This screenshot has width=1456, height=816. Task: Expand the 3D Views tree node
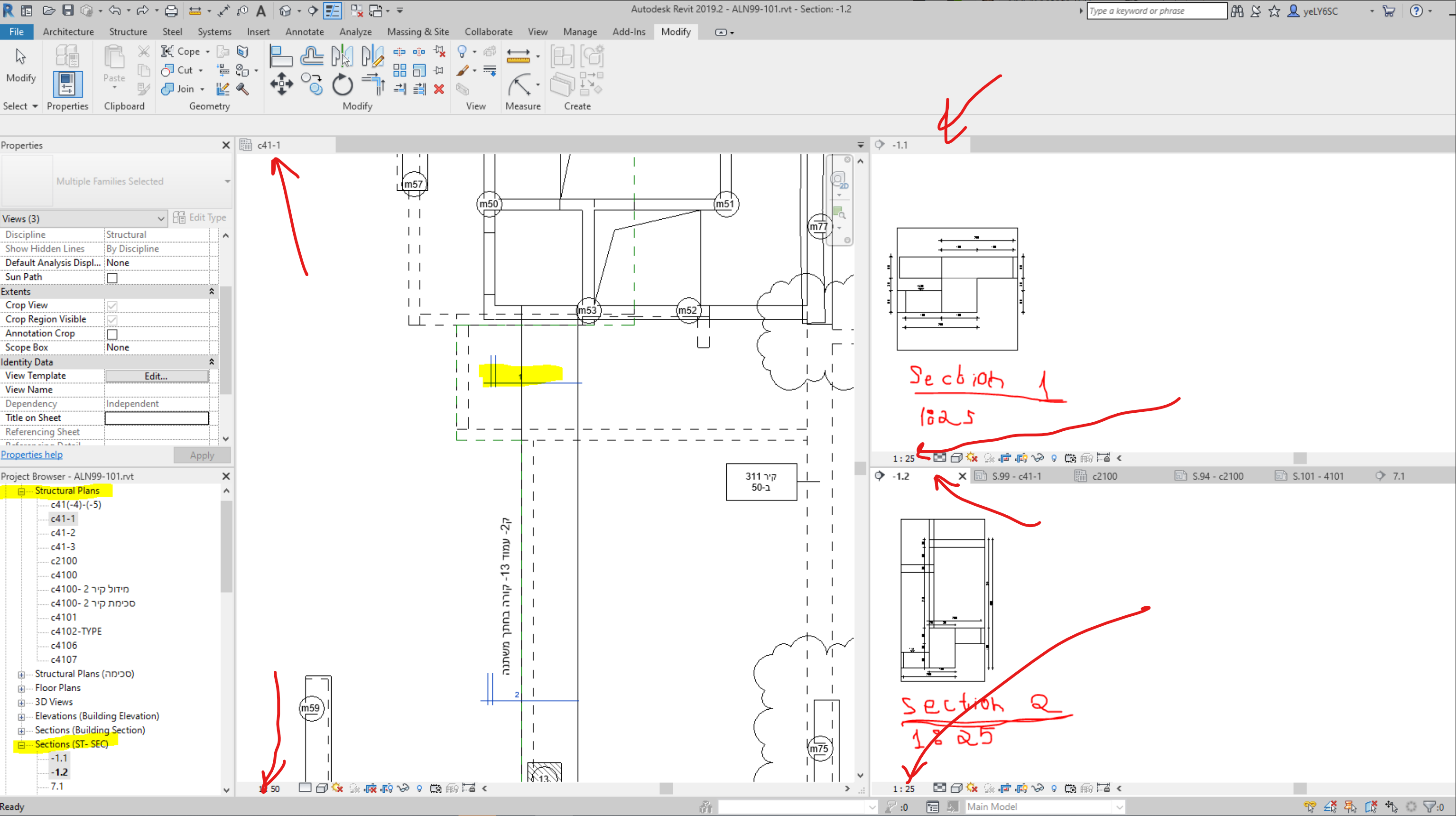point(21,703)
